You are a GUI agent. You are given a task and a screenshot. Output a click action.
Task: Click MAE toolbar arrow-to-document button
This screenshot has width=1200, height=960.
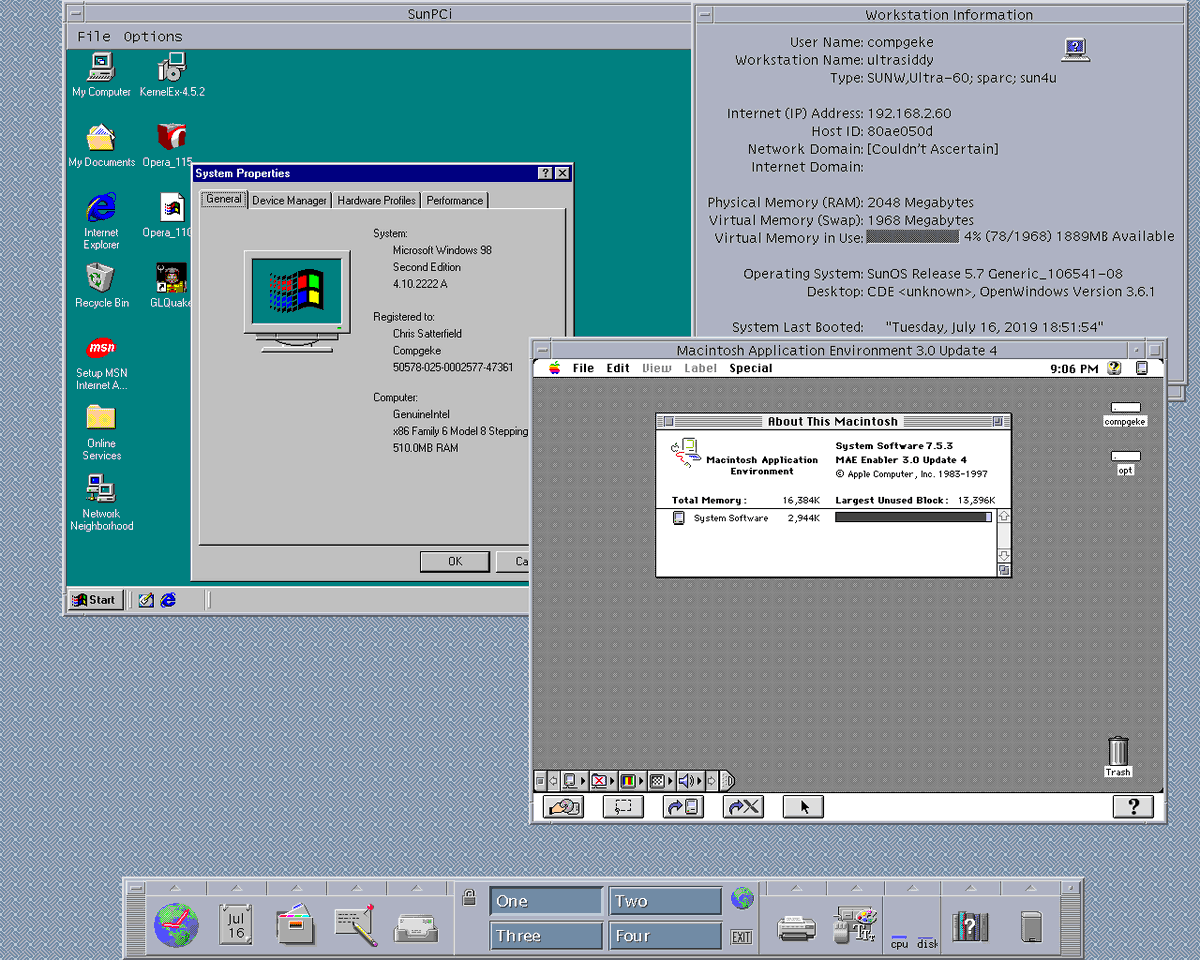coord(683,807)
